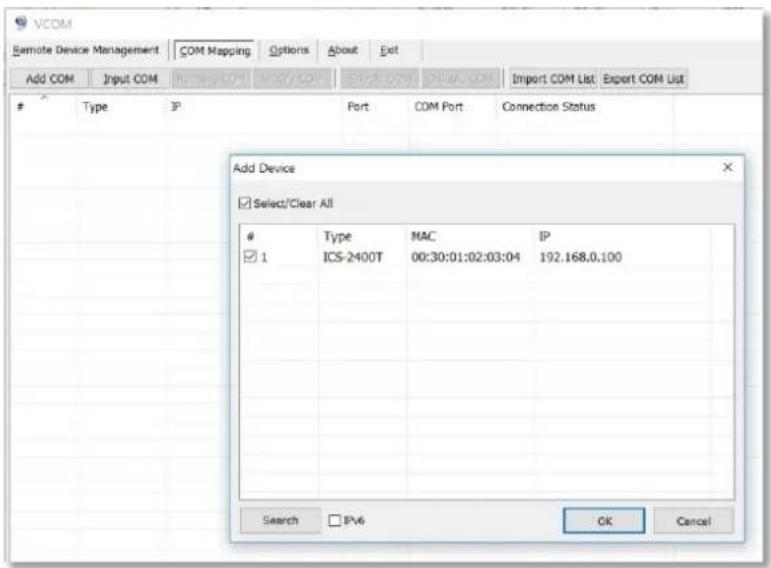Toggle the Select/Clear All checkbox
This screenshot has width=771, height=568.
[x=244, y=203]
